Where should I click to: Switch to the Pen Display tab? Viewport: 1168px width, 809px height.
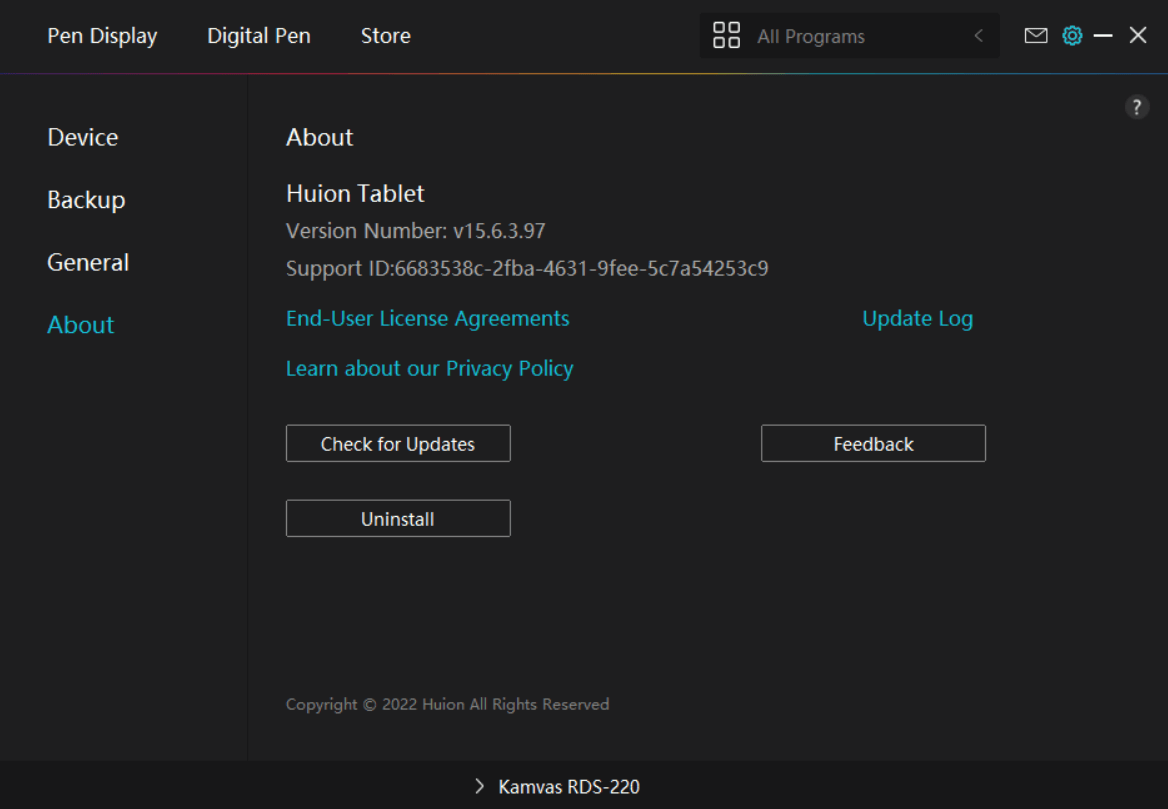[102, 36]
